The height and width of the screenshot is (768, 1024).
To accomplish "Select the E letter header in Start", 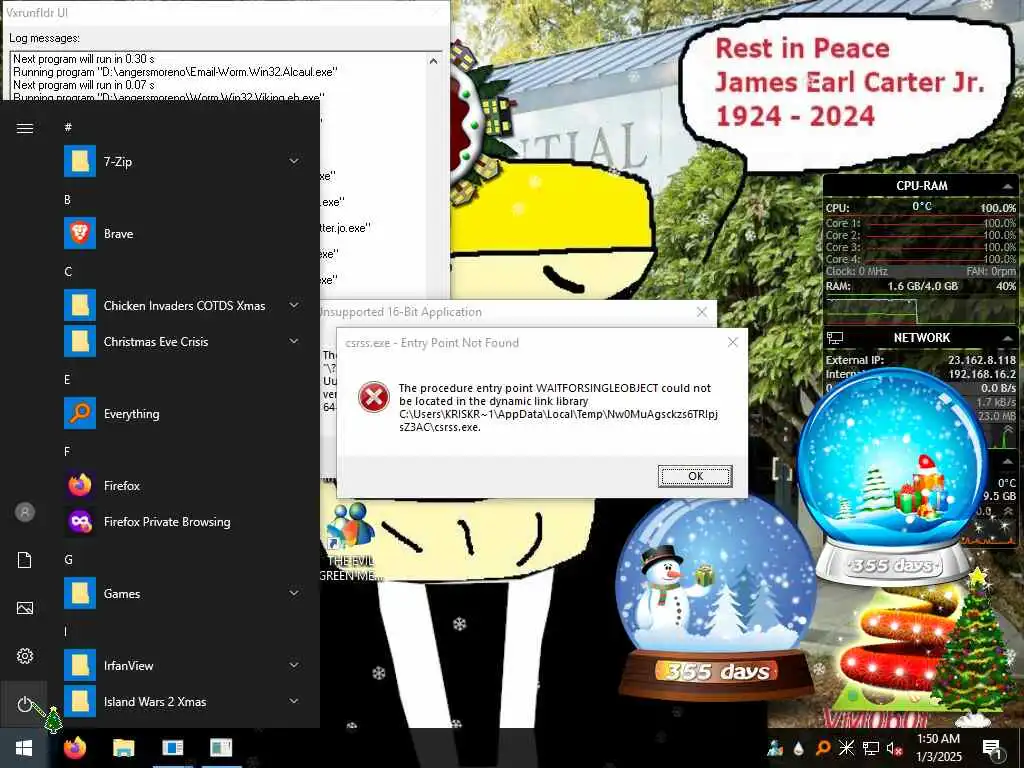I will coord(67,379).
